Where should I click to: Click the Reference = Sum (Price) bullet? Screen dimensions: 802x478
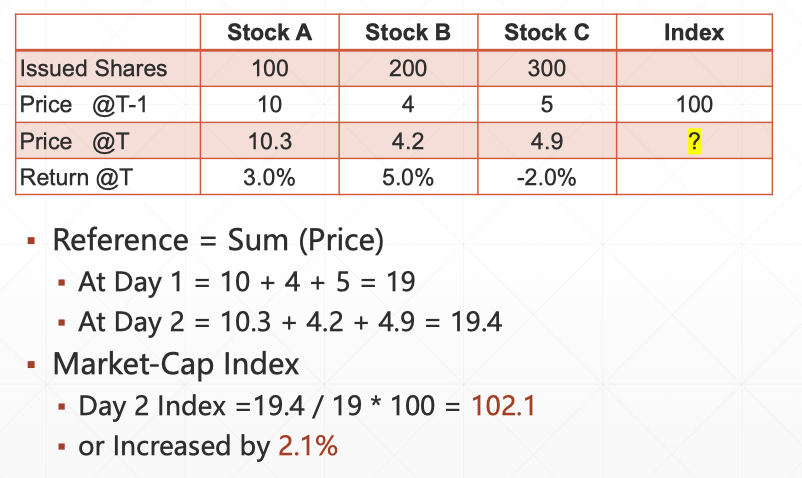(218, 240)
